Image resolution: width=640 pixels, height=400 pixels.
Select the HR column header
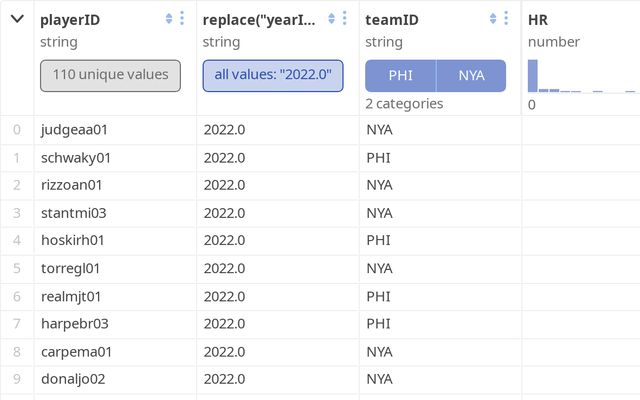pyautogui.click(x=540, y=19)
